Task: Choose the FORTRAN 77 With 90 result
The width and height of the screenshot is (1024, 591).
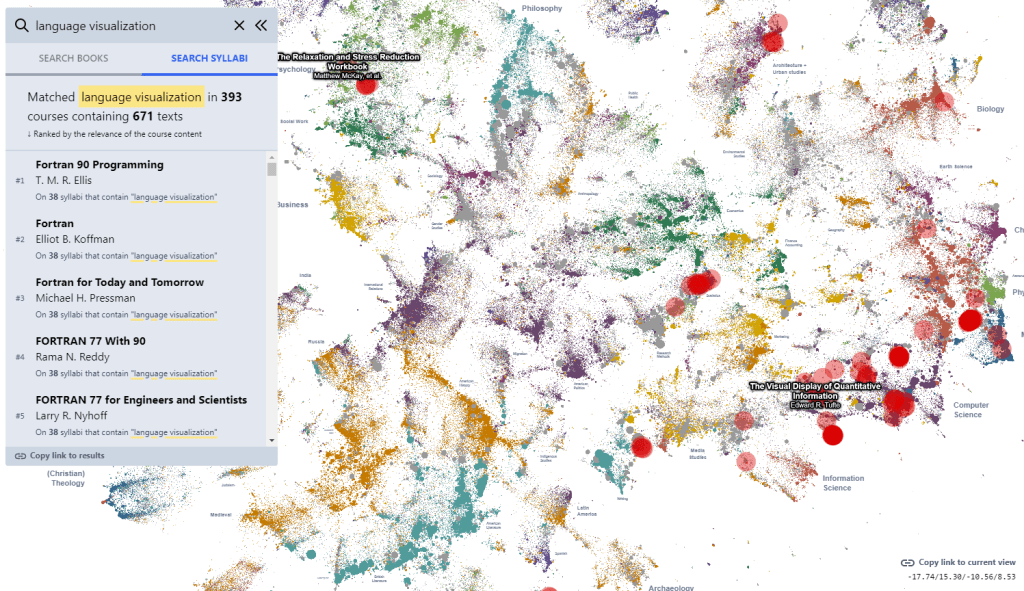Action: (x=90, y=341)
